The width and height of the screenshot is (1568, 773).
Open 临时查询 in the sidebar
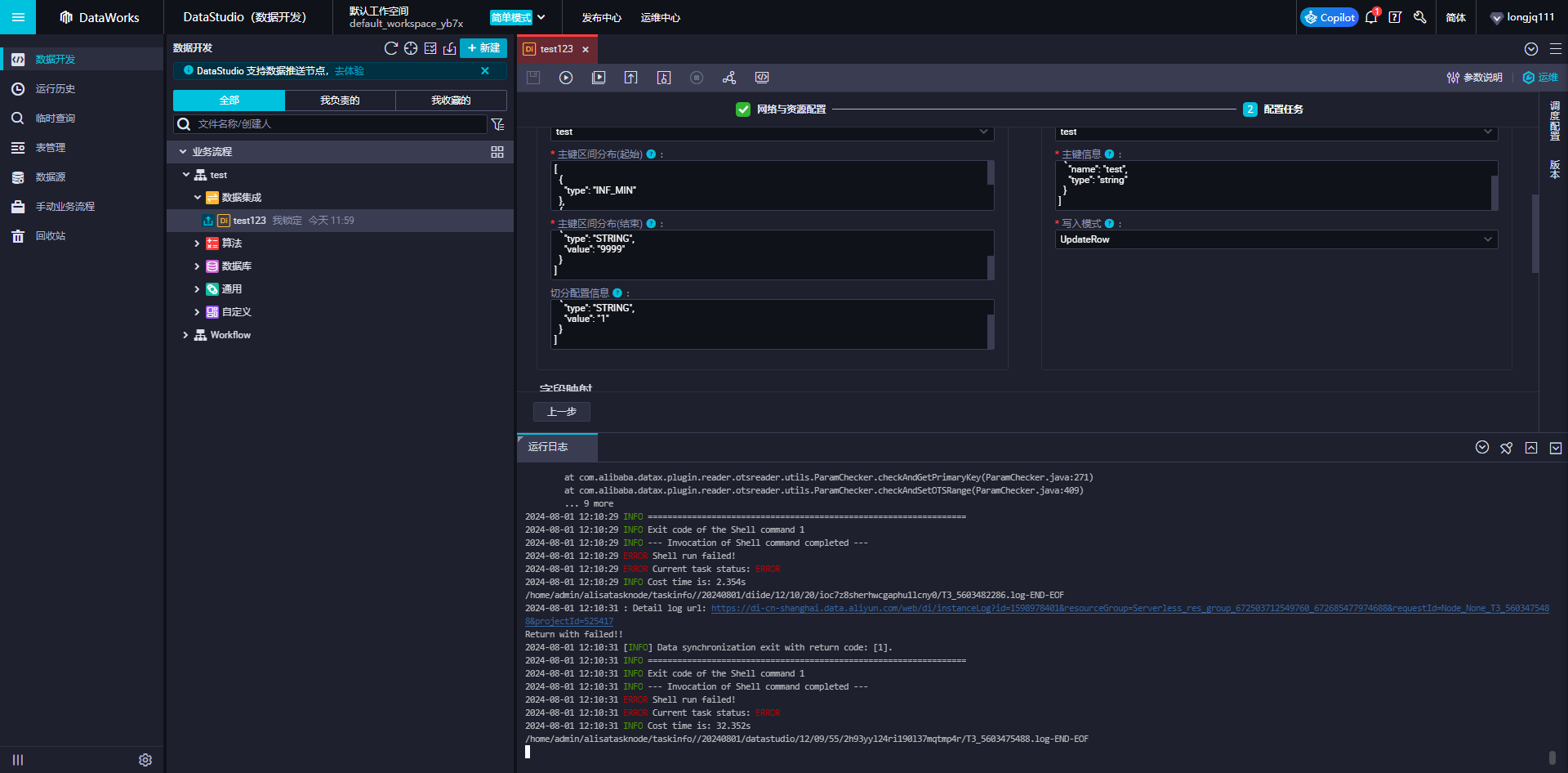tap(82, 118)
